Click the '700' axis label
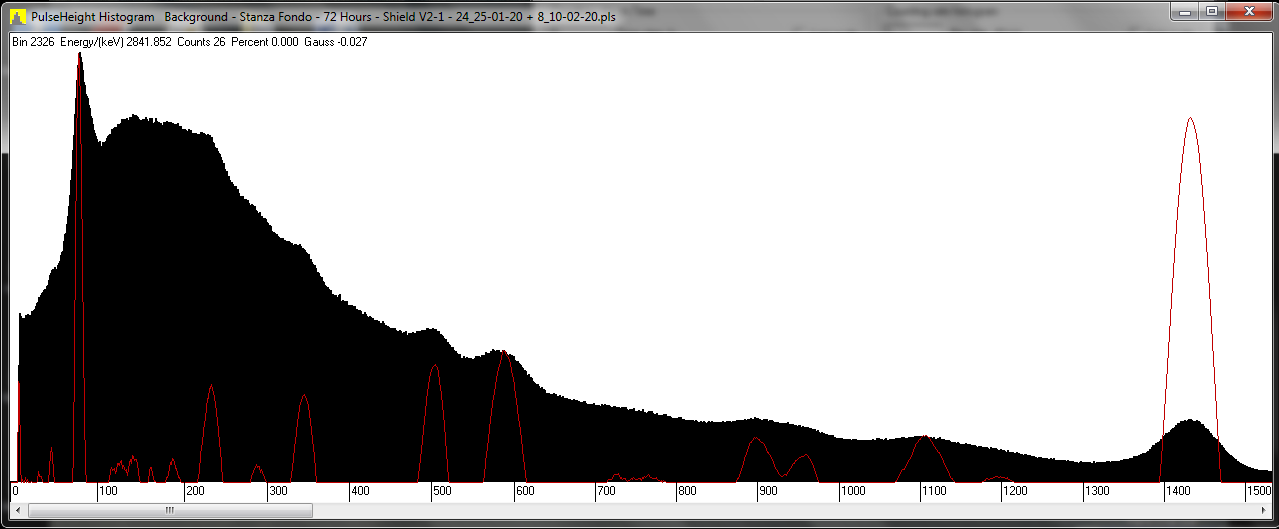Screen dimensions: 1279x529 click(606, 491)
